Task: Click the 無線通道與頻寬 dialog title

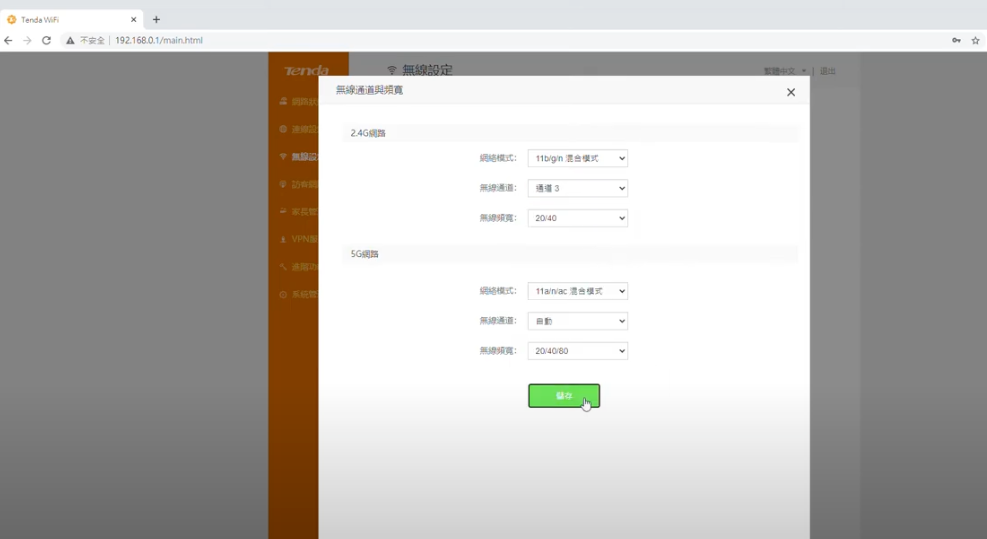Action: tap(369, 91)
